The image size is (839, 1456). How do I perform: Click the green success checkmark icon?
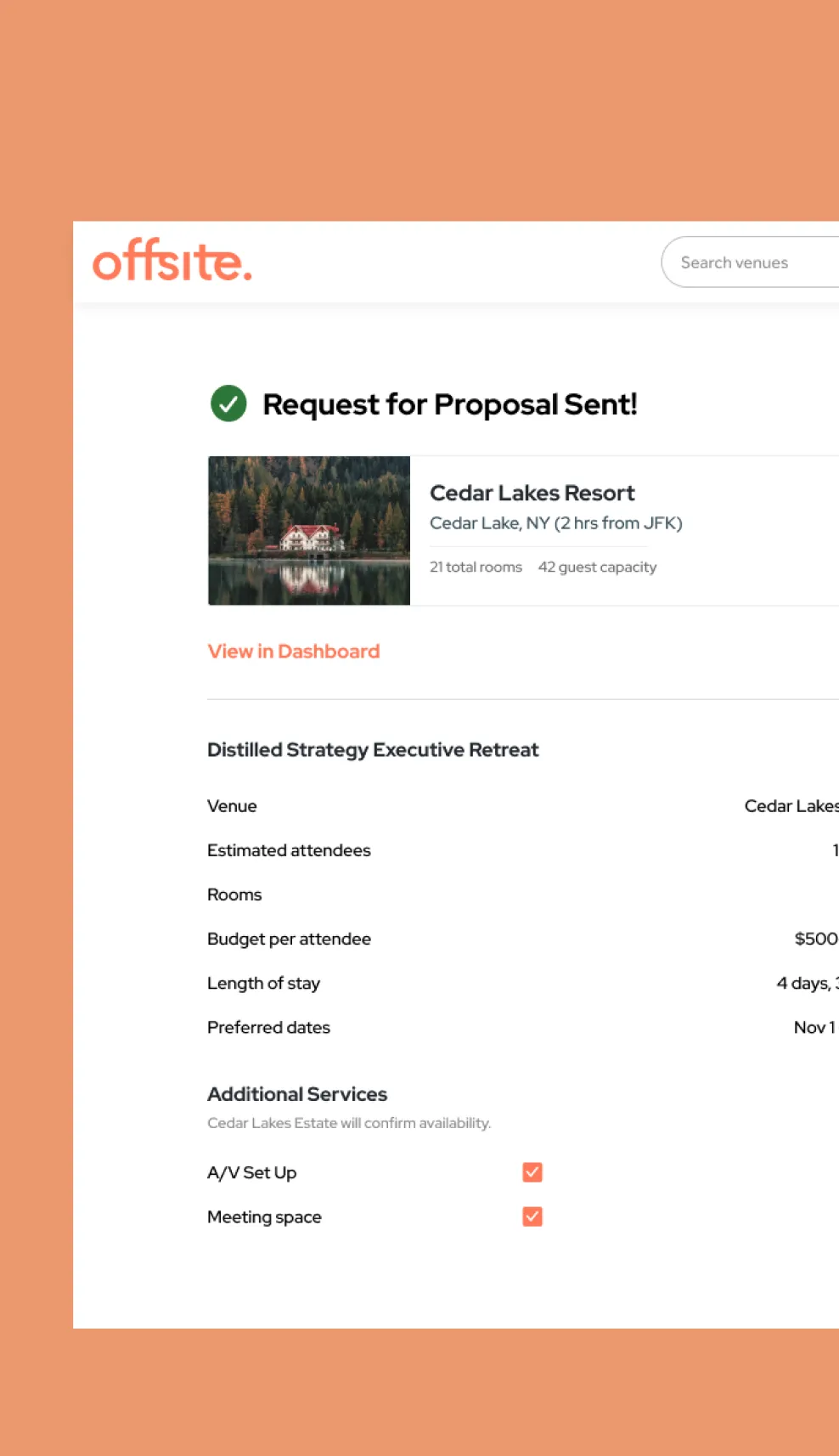point(228,404)
